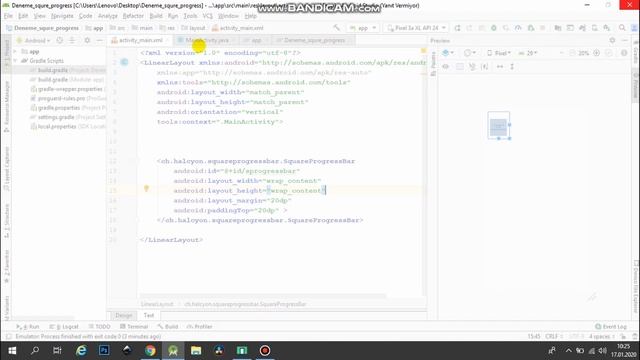Screen dimensions: 640x360
Task: Click the CRLF line separator status item
Action: click(554, 336)
